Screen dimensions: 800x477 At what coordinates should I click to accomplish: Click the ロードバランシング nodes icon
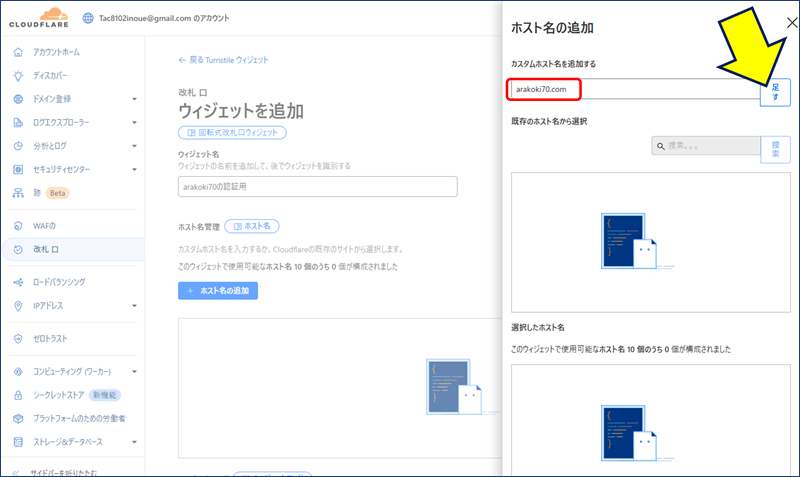(x=18, y=282)
